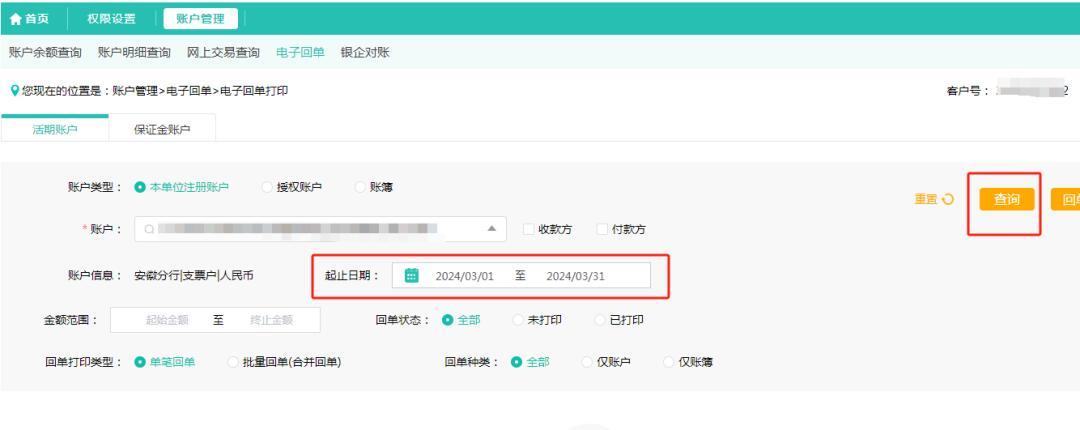
Task: Click 安徽分行|支票户|人民币 account info text
Action: 194,276
